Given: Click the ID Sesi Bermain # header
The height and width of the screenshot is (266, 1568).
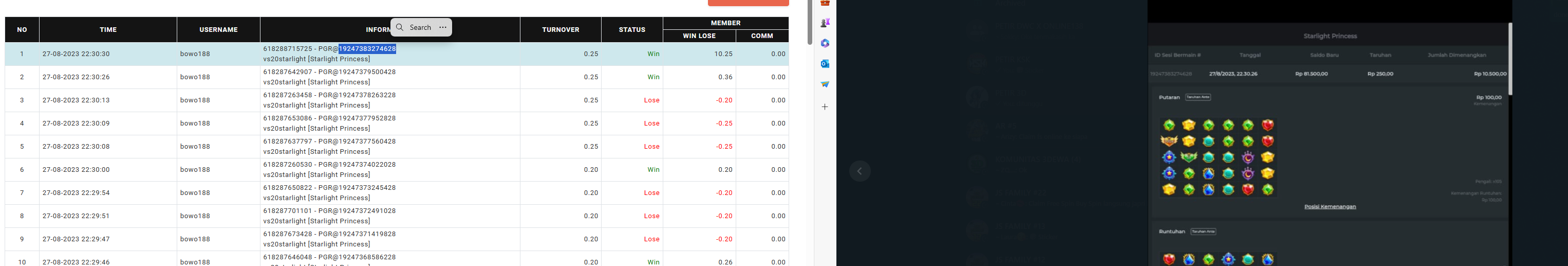Looking at the screenshot, I should [1177, 55].
